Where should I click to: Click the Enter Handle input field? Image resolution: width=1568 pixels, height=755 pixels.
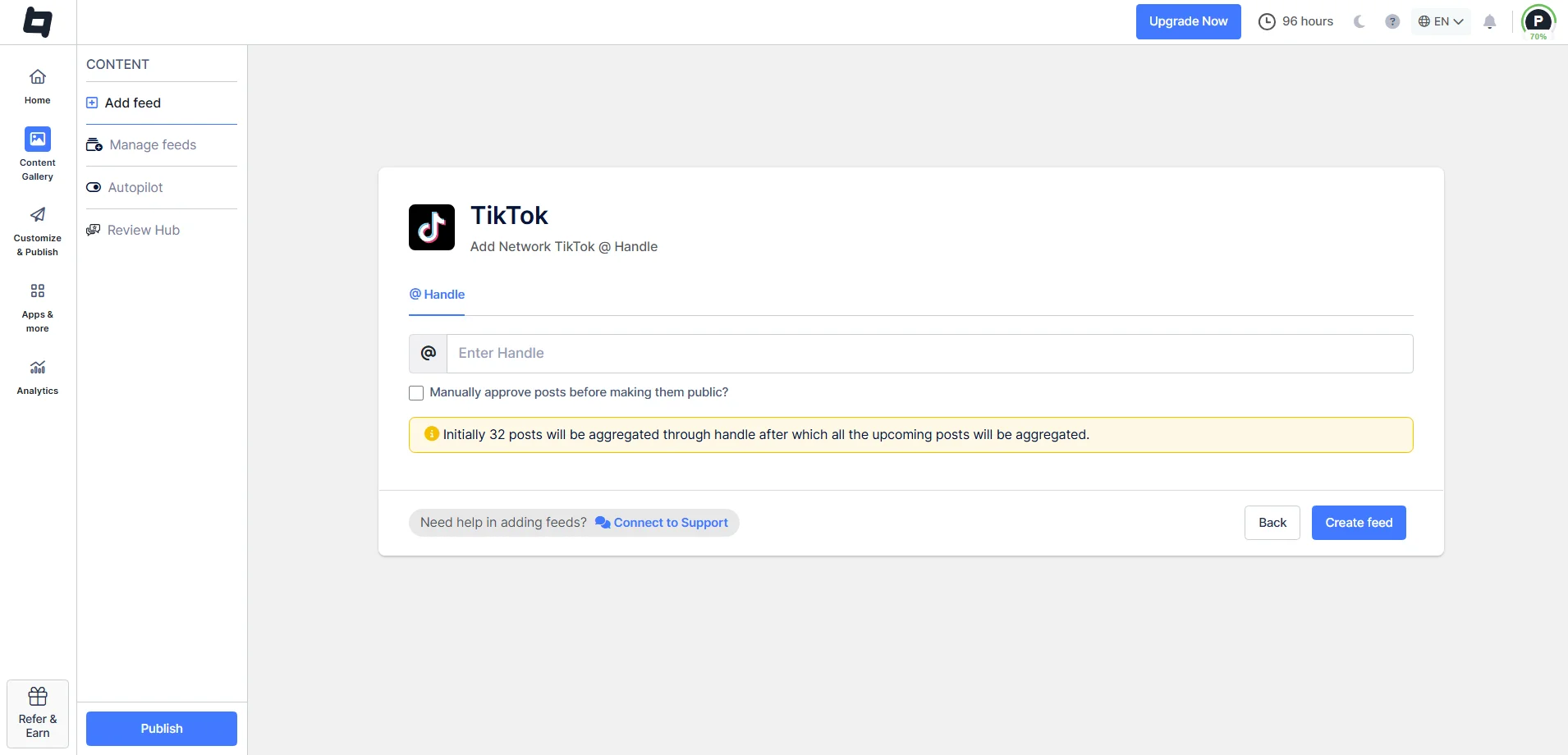click(x=929, y=354)
